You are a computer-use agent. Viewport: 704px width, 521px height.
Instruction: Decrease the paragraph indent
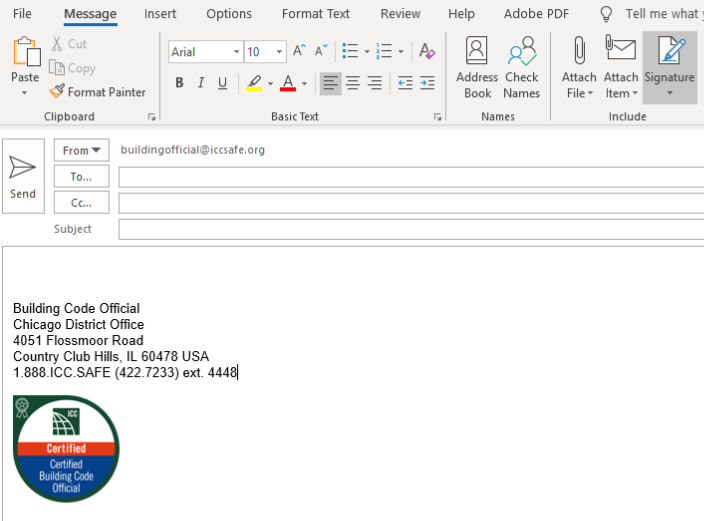click(x=405, y=83)
